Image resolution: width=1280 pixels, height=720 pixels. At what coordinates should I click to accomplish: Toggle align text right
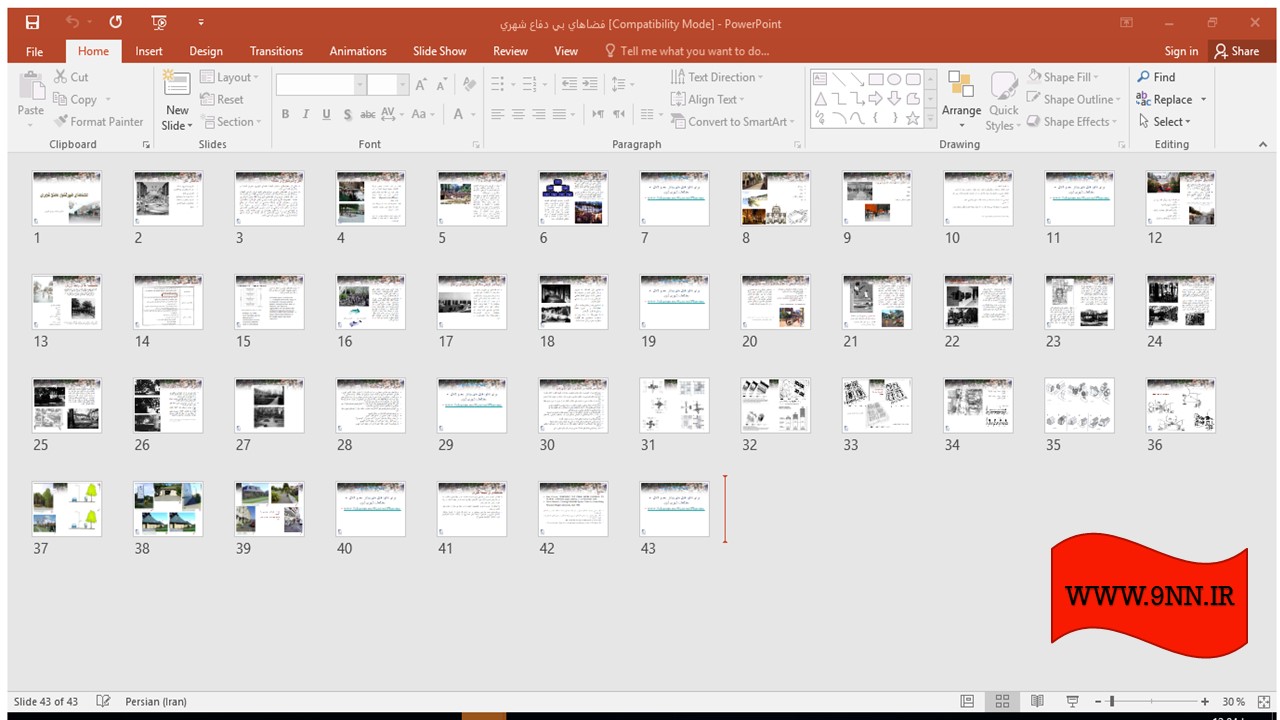538,114
